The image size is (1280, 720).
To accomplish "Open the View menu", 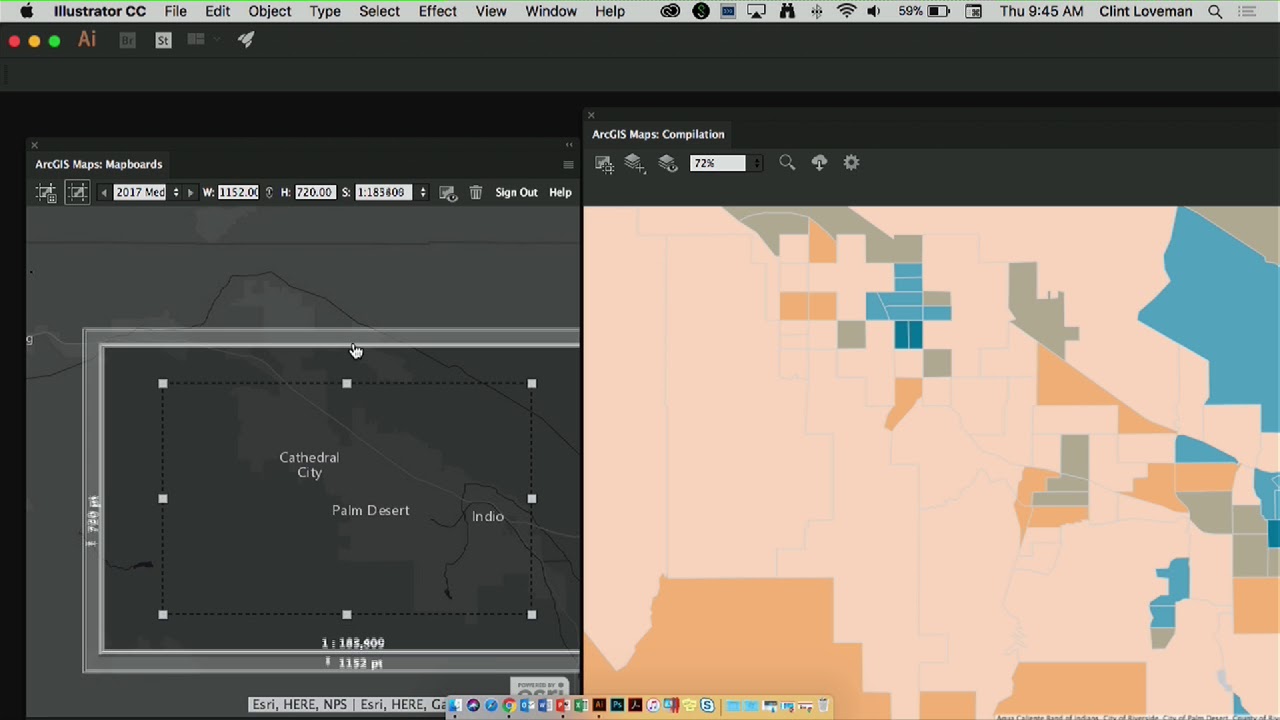I will [x=491, y=11].
